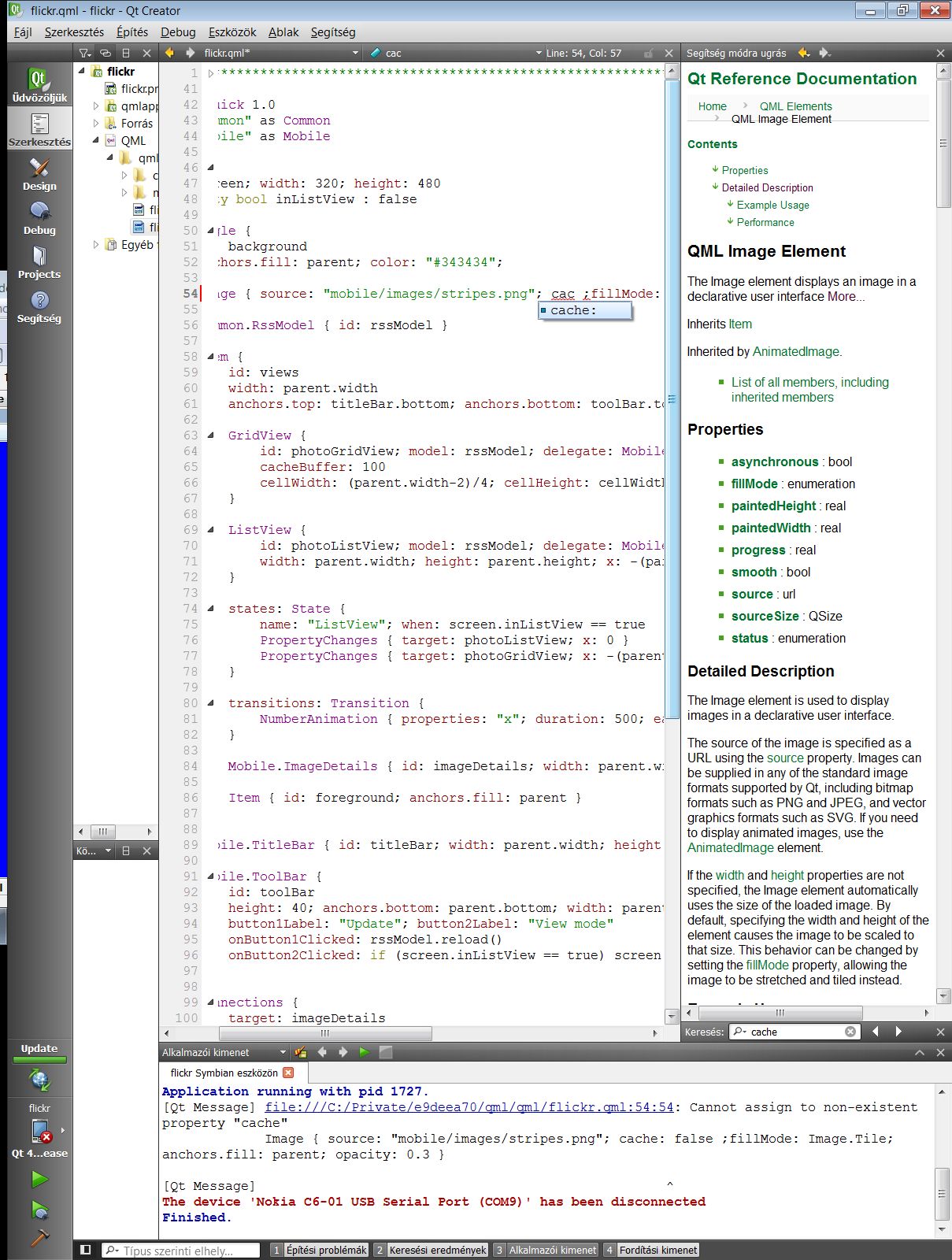Open flickr.qml:54:54 file link in output
Viewport: 952px width, 1260px height.
[469, 1107]
